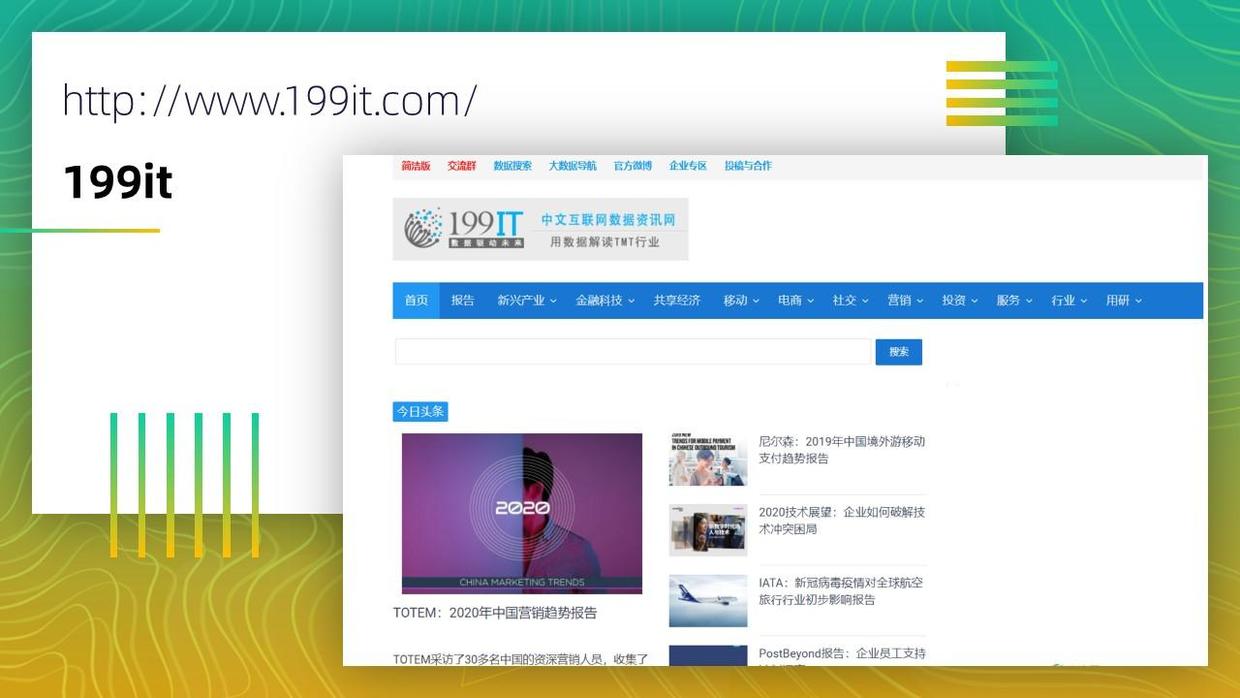1240x698 pixels.
Task: Expand the 移动 navigation dropdown
Action: pyautogui.click(x=738, y=300)
